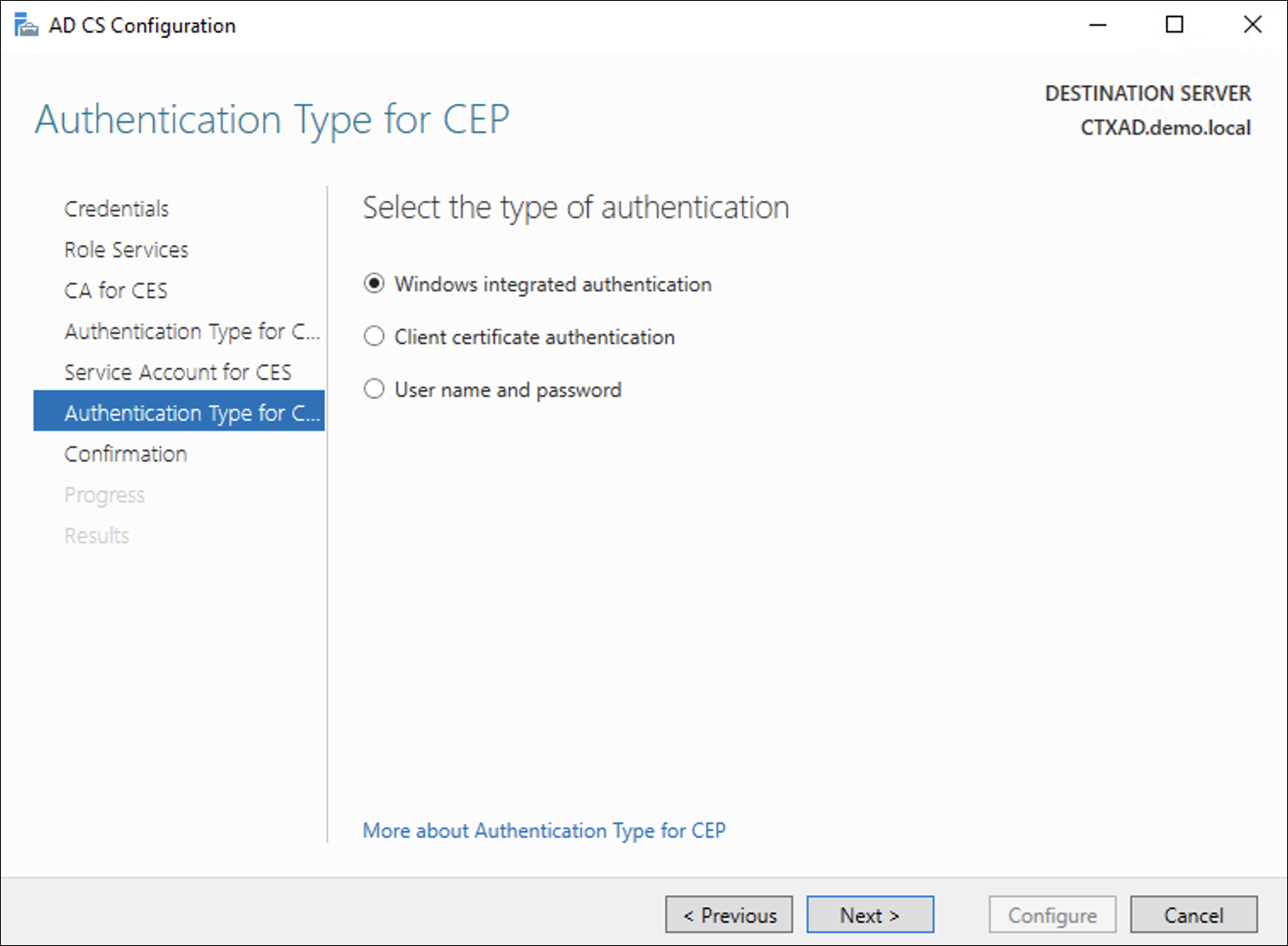The height and width of the screenshot is (946, 1288).
Task: Go to the Role Services wizard step
Action: 125,249
